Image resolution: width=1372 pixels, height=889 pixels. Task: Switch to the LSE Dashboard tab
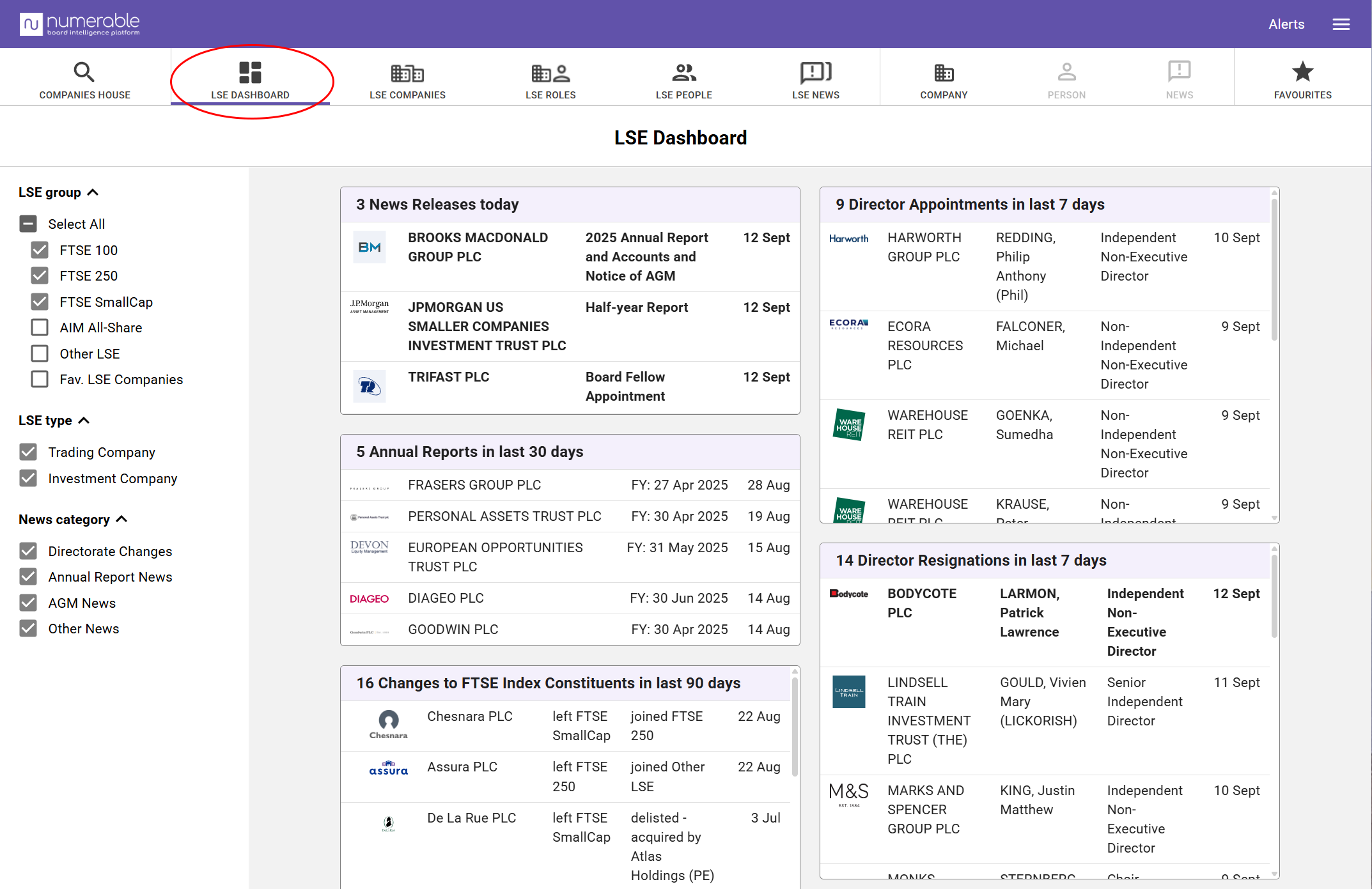pos(250,80)
